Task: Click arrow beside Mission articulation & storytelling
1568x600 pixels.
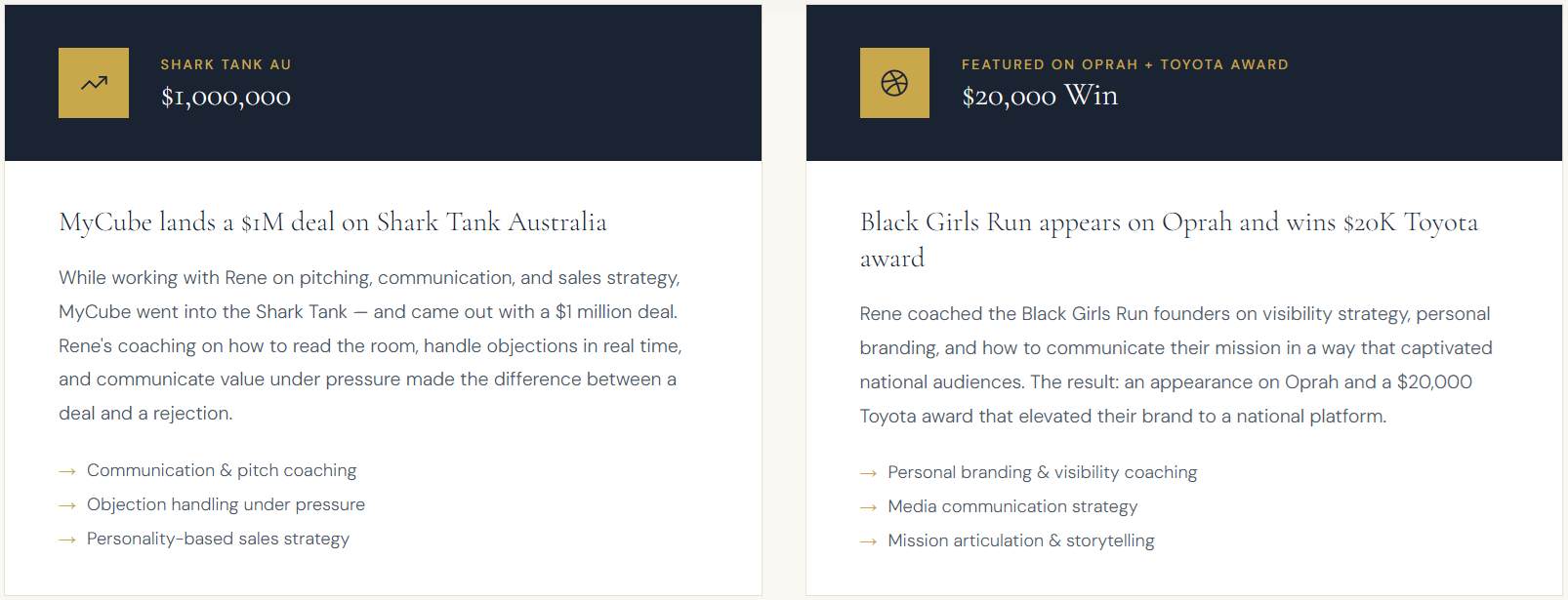Action: (868, 541)
